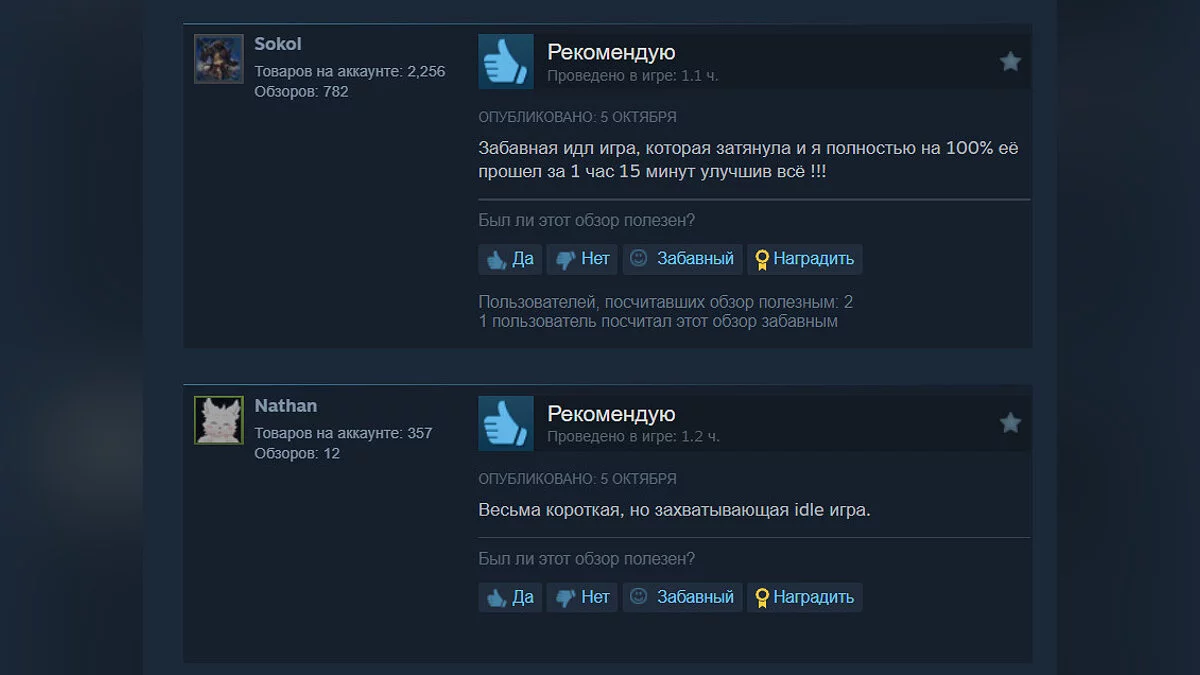Click Nathan's 'Рекомендую' review title

tap(611, 413)
